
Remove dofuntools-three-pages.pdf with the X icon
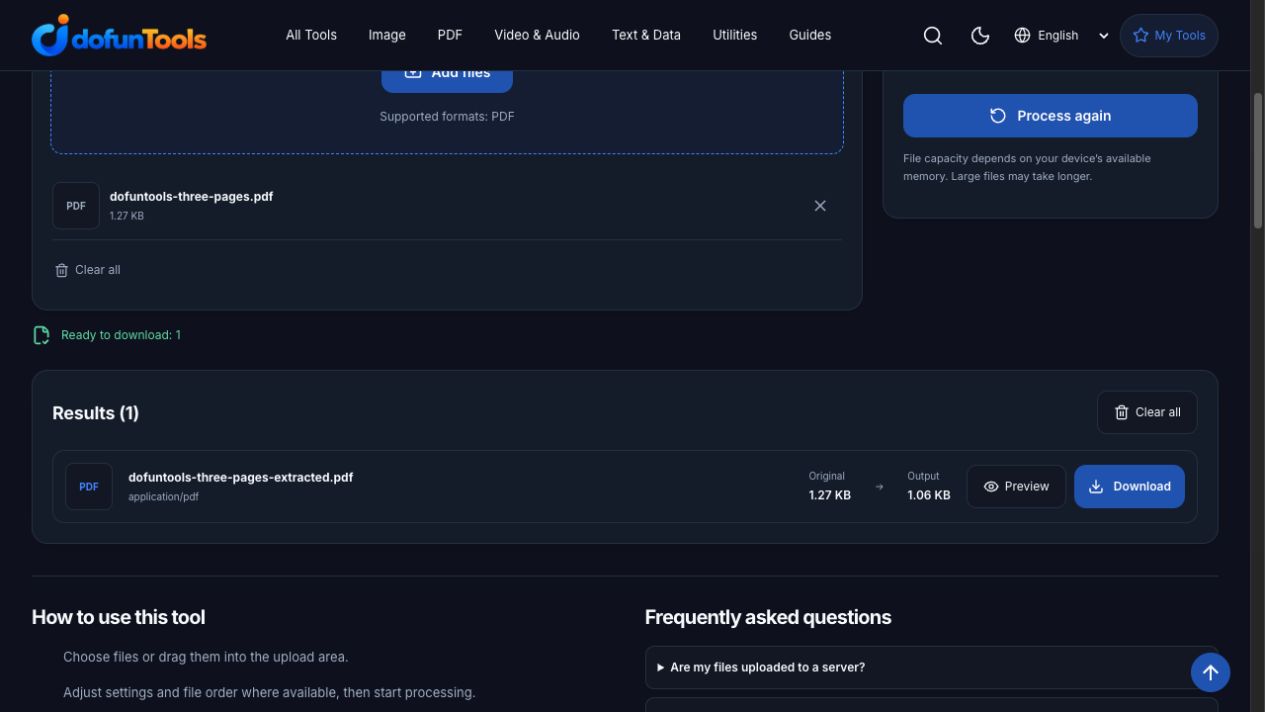[x=820, y=206]
